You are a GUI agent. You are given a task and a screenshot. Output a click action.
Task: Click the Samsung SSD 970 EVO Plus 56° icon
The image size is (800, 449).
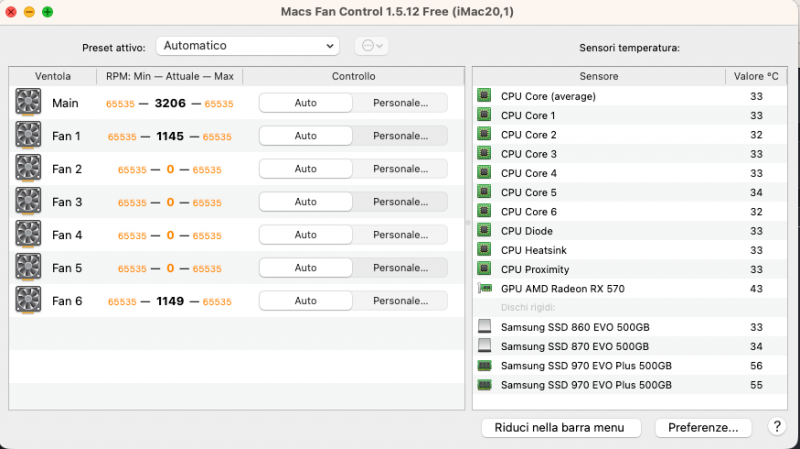pyautogui.click(x=485, y=366)
